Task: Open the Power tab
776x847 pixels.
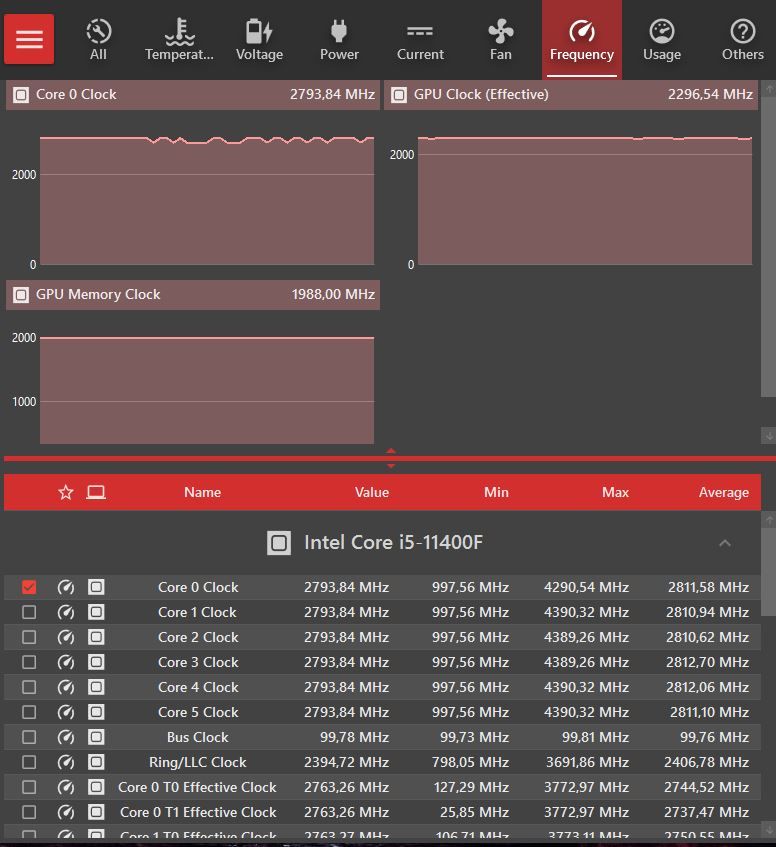Action: (339, 40)
